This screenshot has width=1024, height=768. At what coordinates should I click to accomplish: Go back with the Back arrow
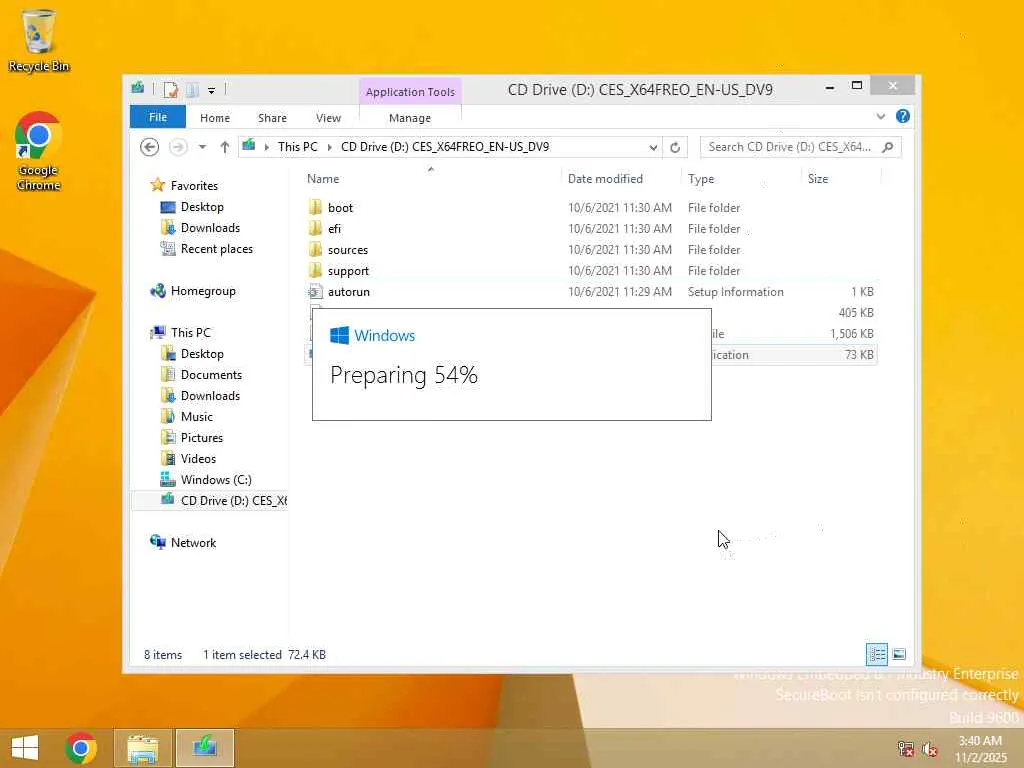150,147
